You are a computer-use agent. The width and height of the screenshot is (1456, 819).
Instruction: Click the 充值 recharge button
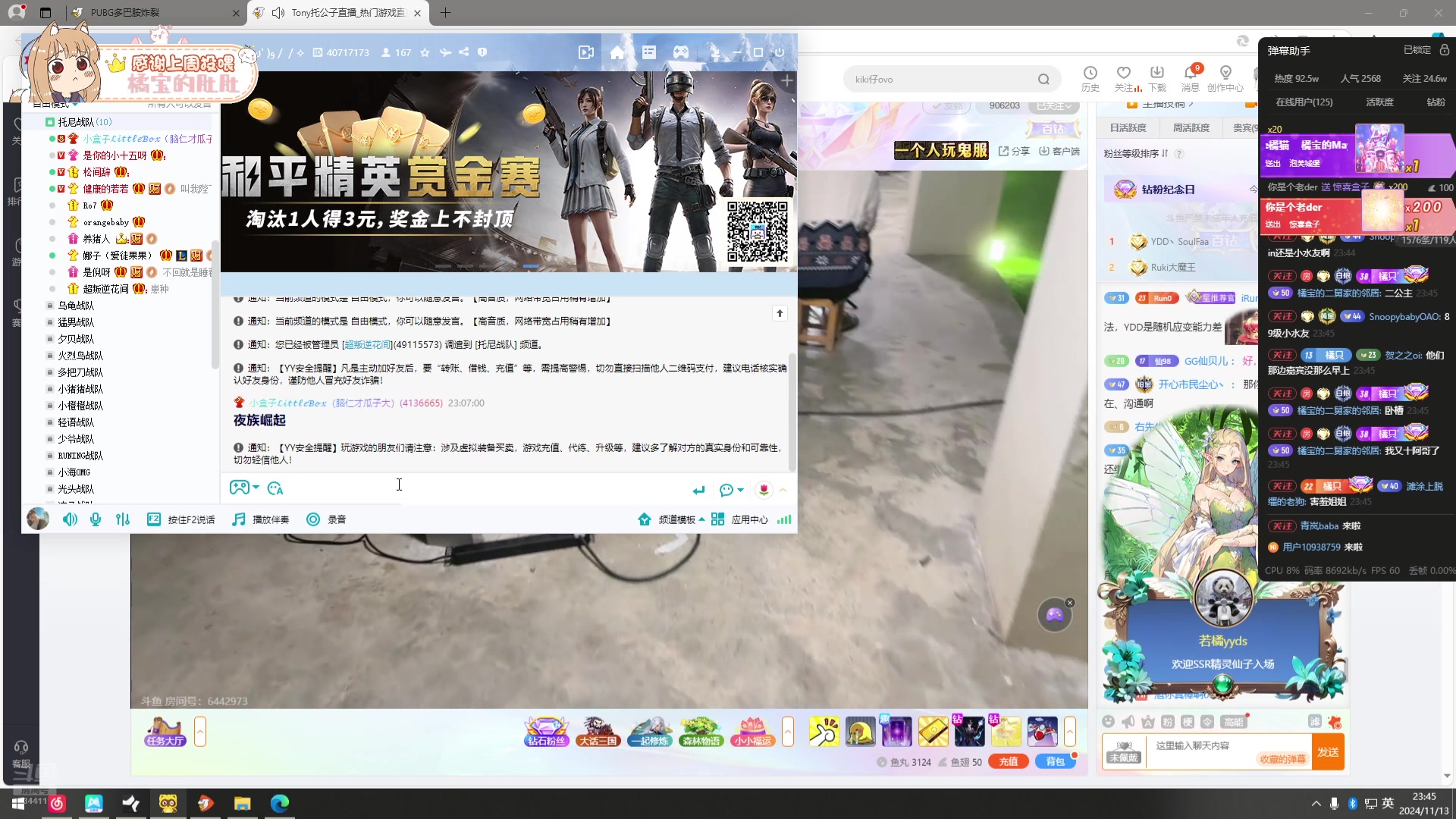[x=1009, y=761]
